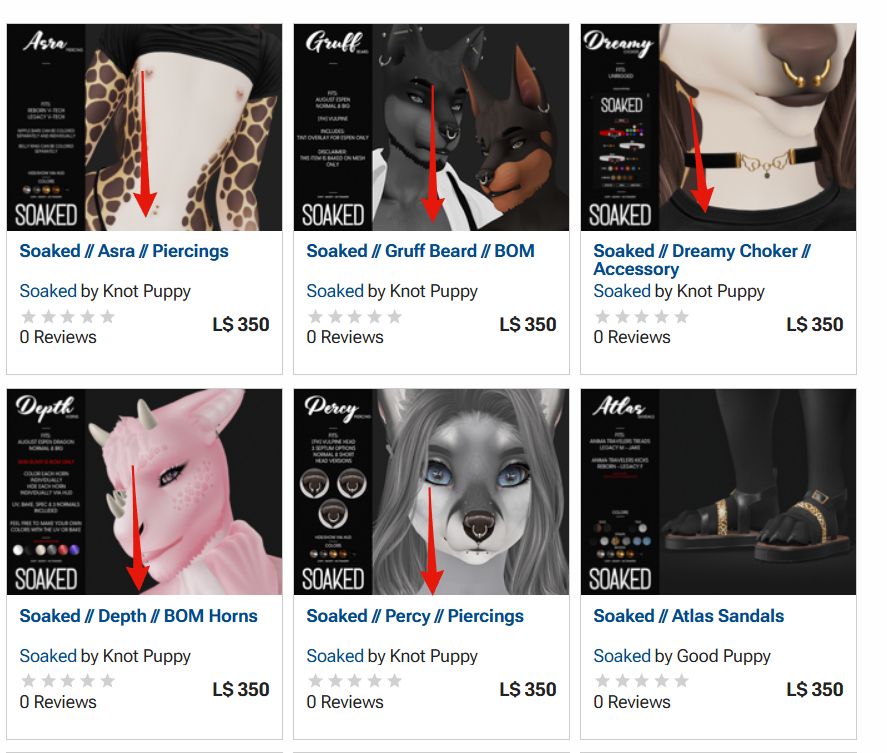Open Soaked store link under Atlas Sandals
This screenshot has width=887, height=753.
[622, 656]
